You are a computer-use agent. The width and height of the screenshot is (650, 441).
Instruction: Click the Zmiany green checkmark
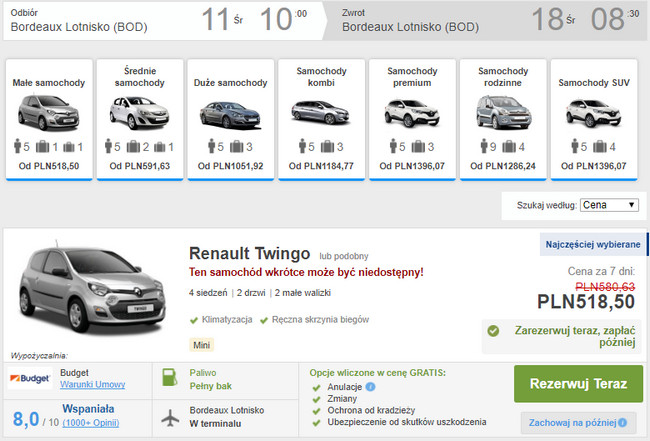click(317, 399)
